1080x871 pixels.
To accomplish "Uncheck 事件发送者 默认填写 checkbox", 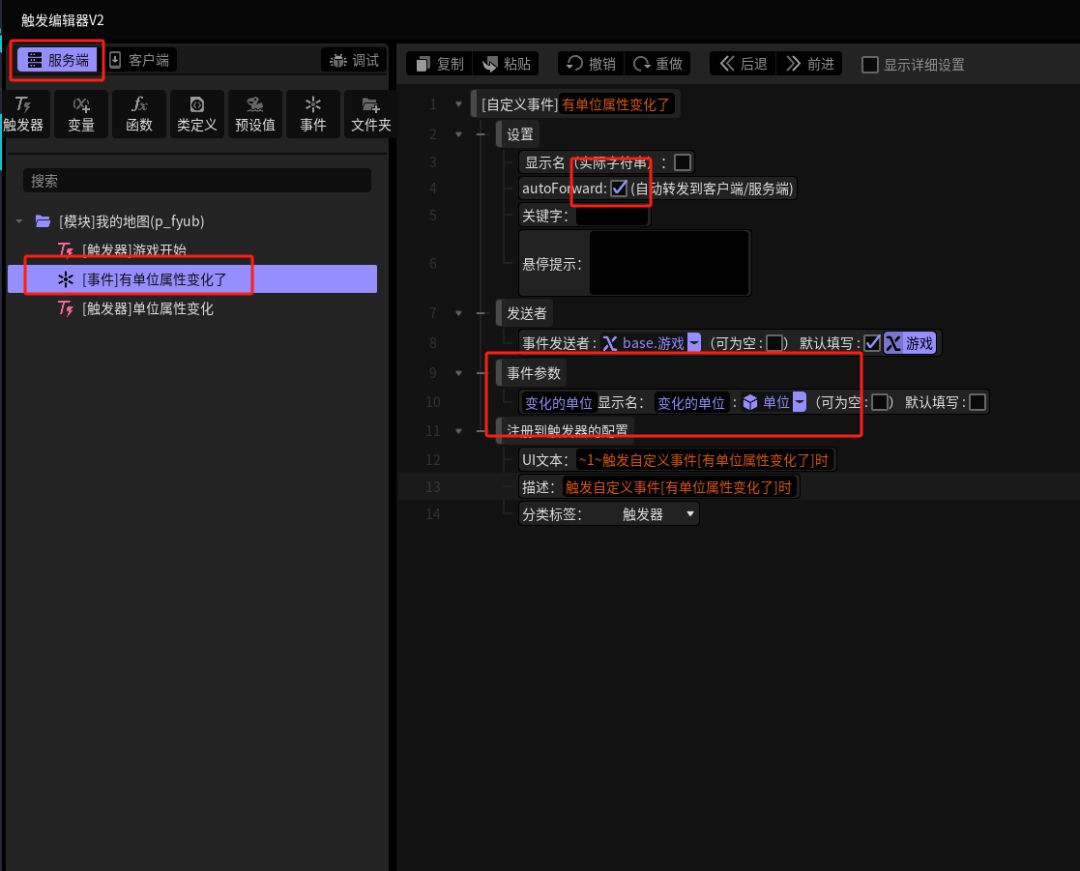I will pos(872,343).
